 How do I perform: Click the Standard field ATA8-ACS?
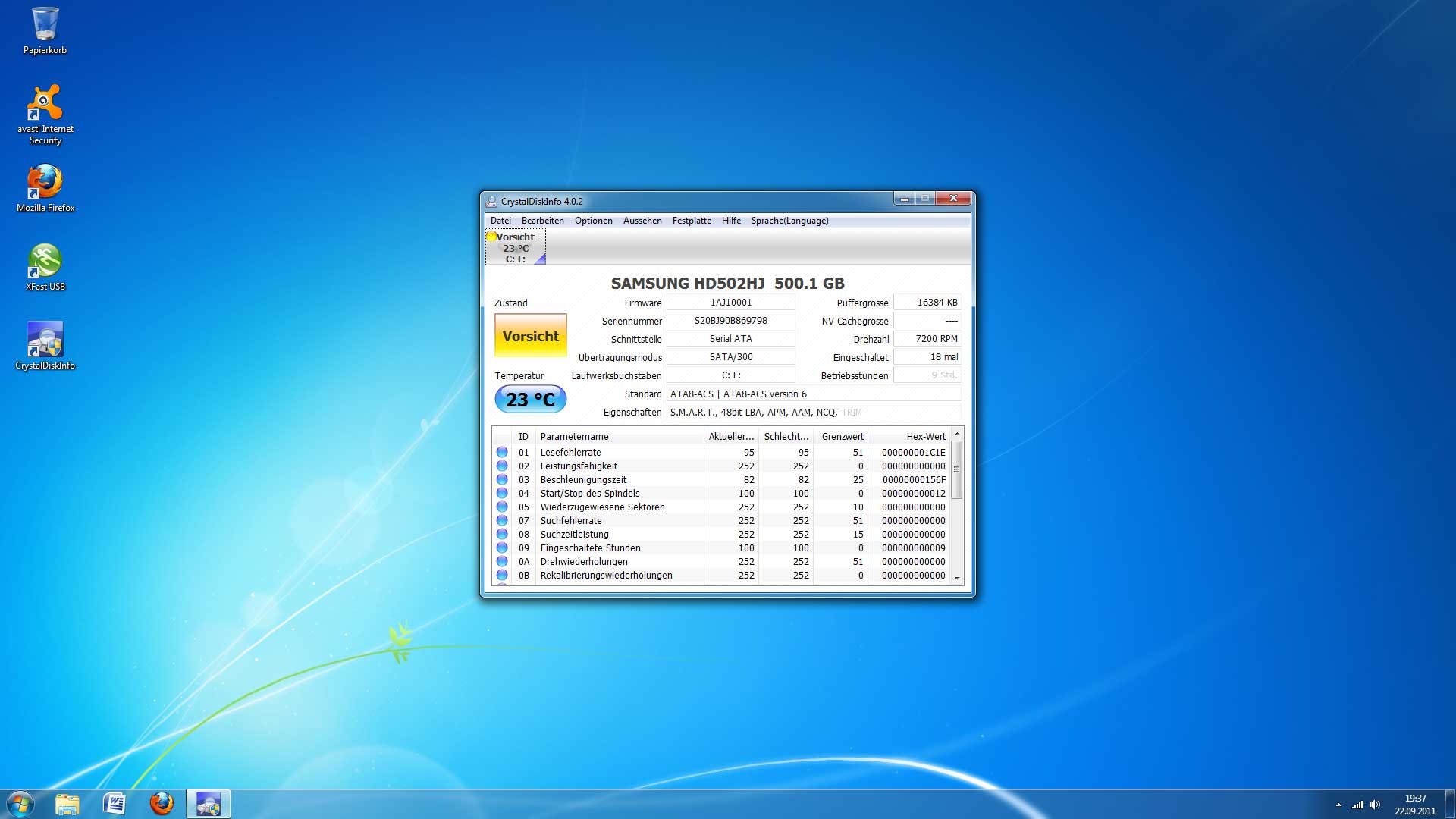814,394
